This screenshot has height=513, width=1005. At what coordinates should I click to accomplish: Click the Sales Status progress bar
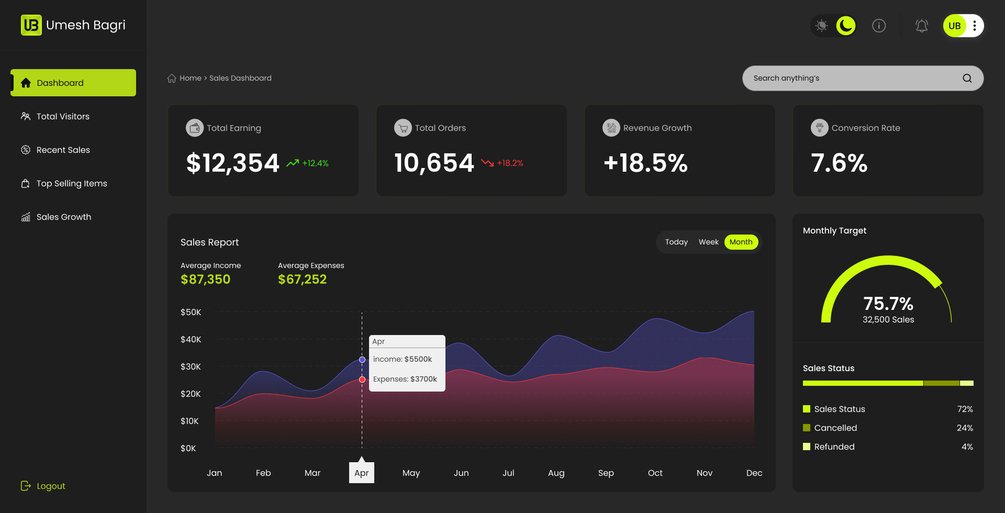pos(888,383)
